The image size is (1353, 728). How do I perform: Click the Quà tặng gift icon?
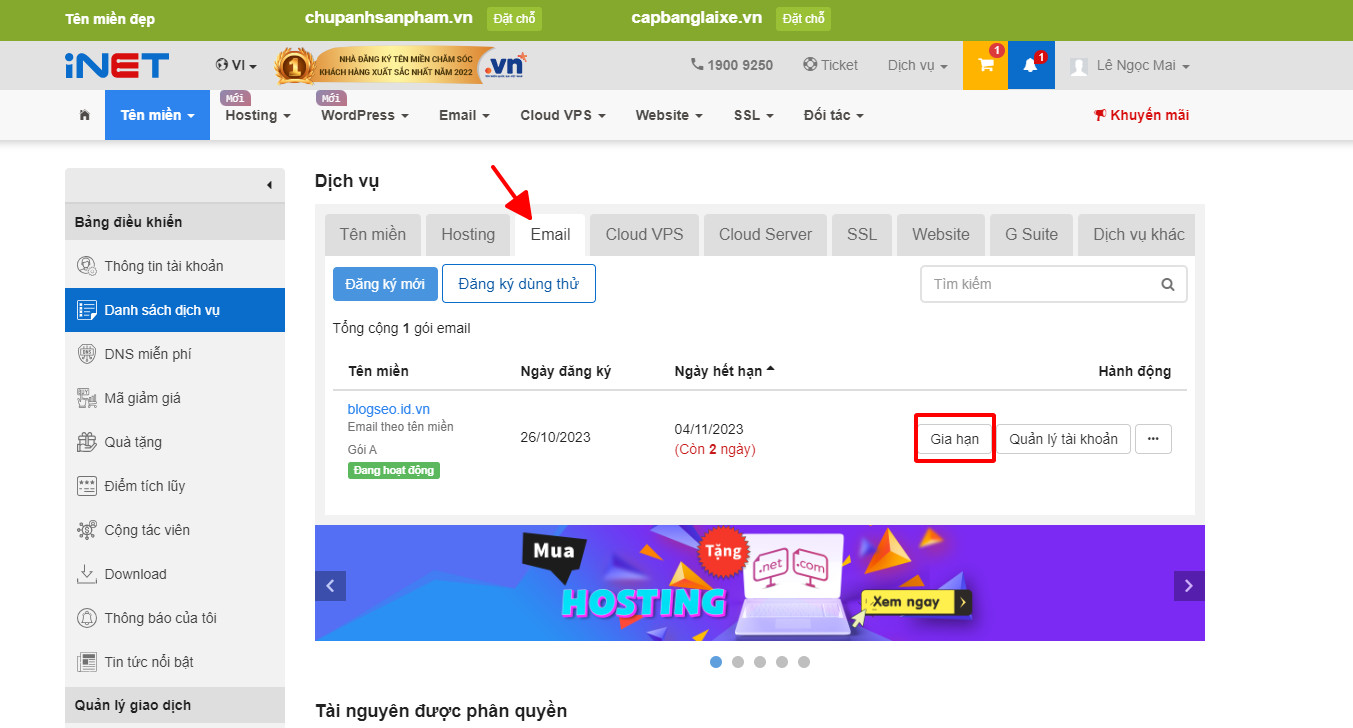(87, 442)
